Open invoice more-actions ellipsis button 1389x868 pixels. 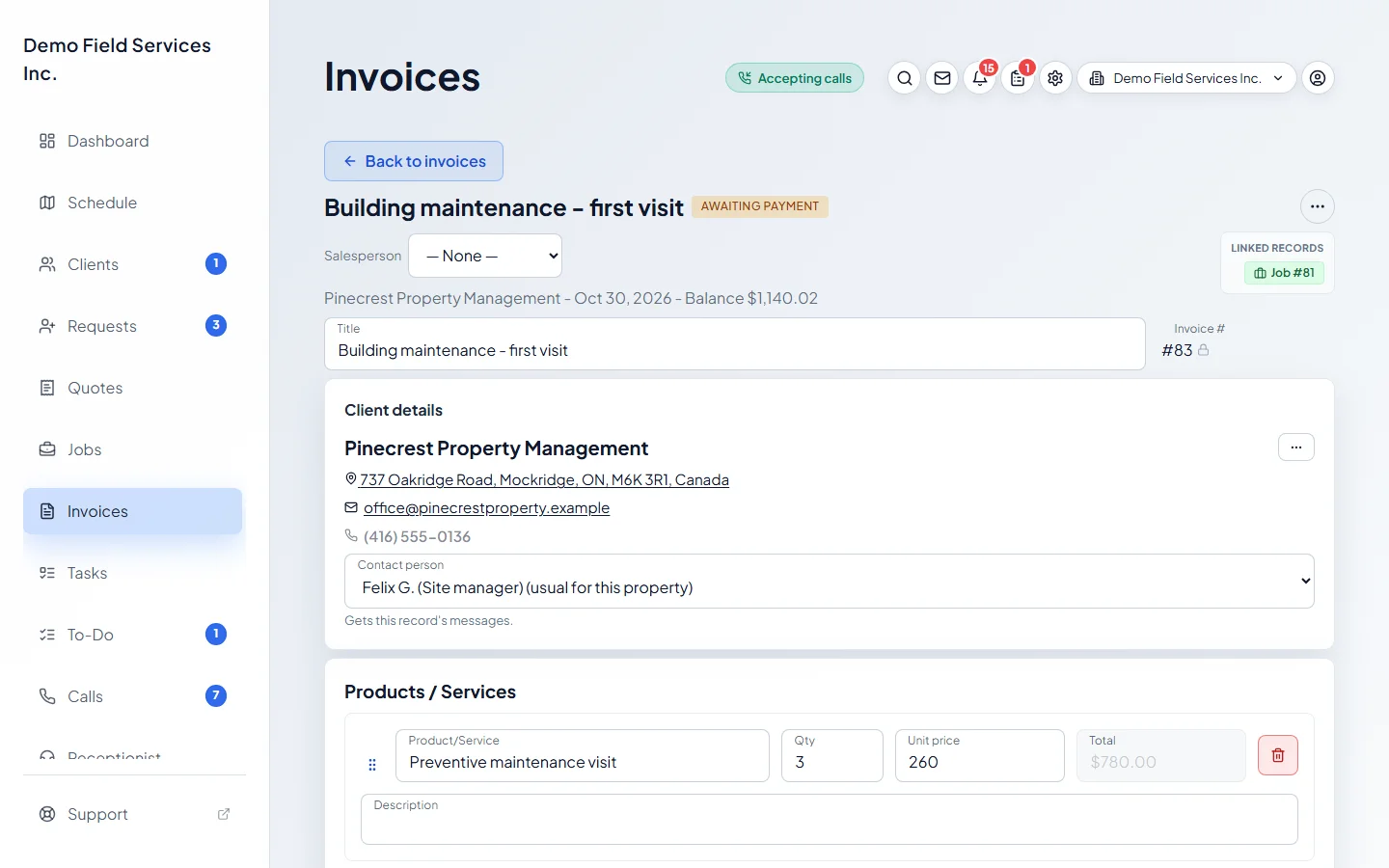click(1318, 206)
